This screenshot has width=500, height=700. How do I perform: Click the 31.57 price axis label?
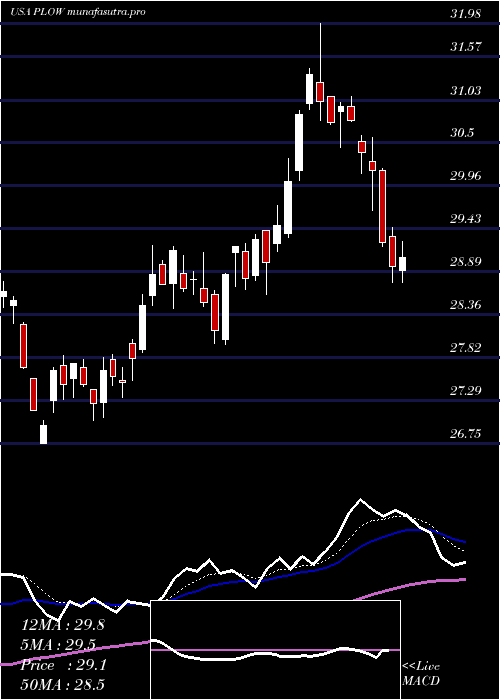466,46
